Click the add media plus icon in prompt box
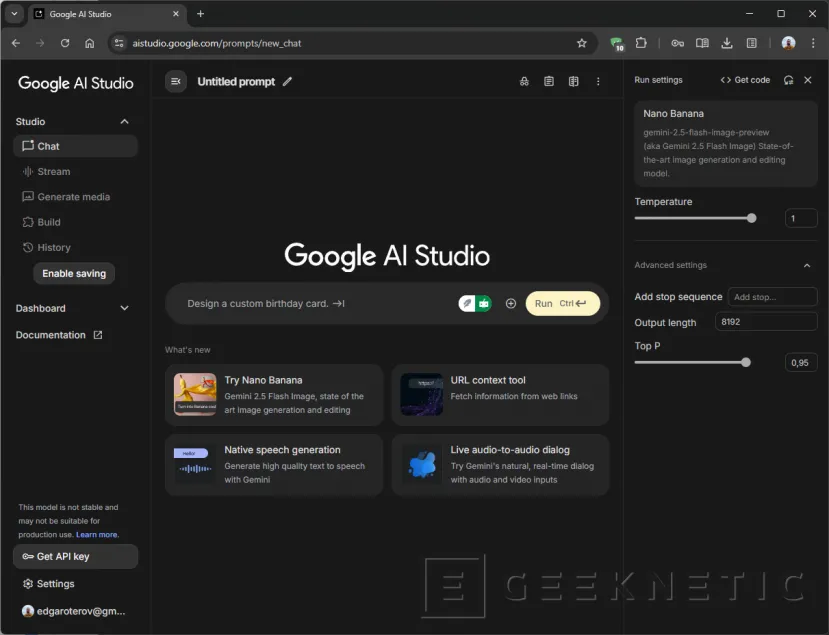The image size is (829, 635). tap(511, 303)
